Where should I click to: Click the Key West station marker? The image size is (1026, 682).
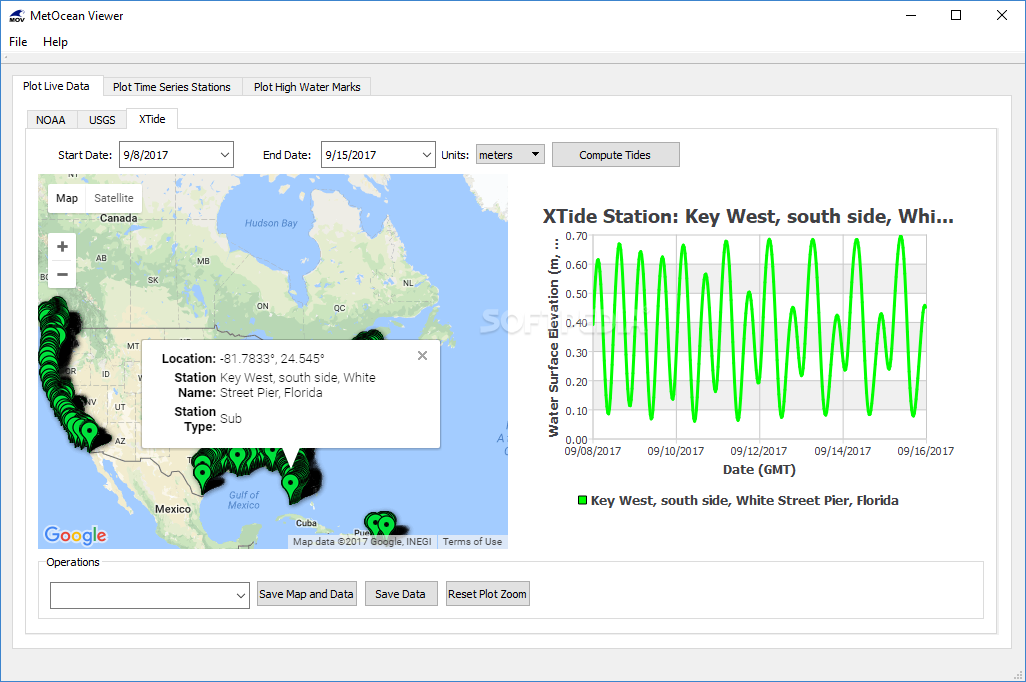[x=290, y=486]
